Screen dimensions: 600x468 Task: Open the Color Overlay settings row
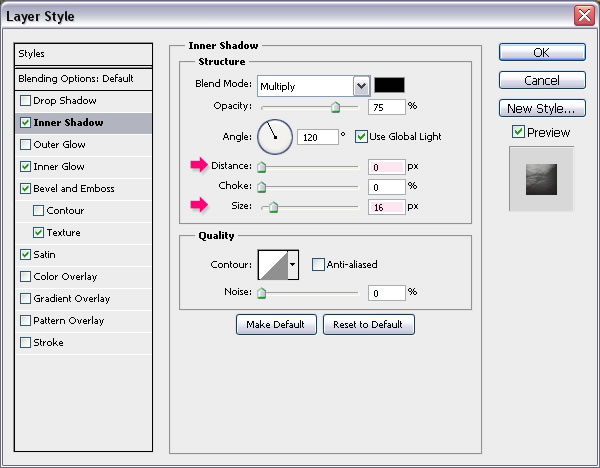pos(83,277)
